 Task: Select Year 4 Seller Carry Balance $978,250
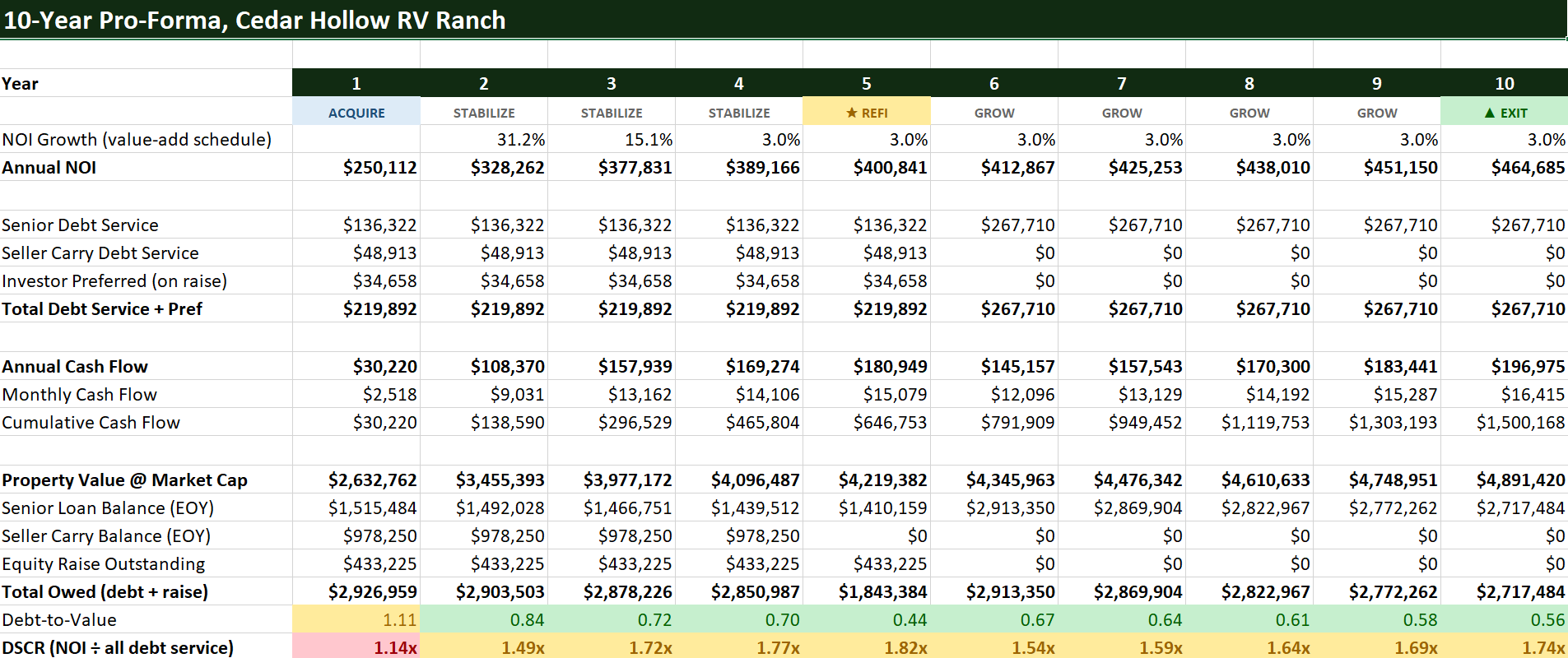pos(739,536)
